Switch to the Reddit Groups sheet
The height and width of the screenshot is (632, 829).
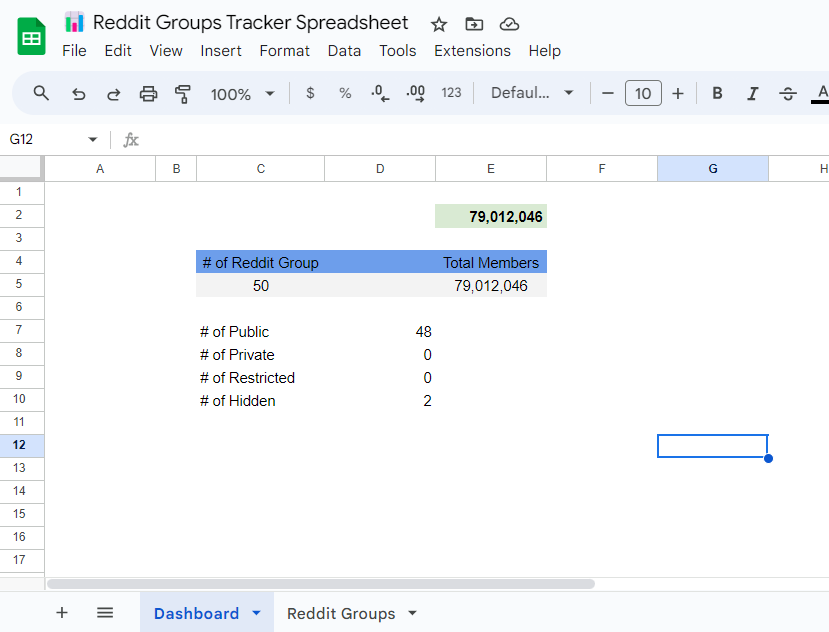point(341,613)
